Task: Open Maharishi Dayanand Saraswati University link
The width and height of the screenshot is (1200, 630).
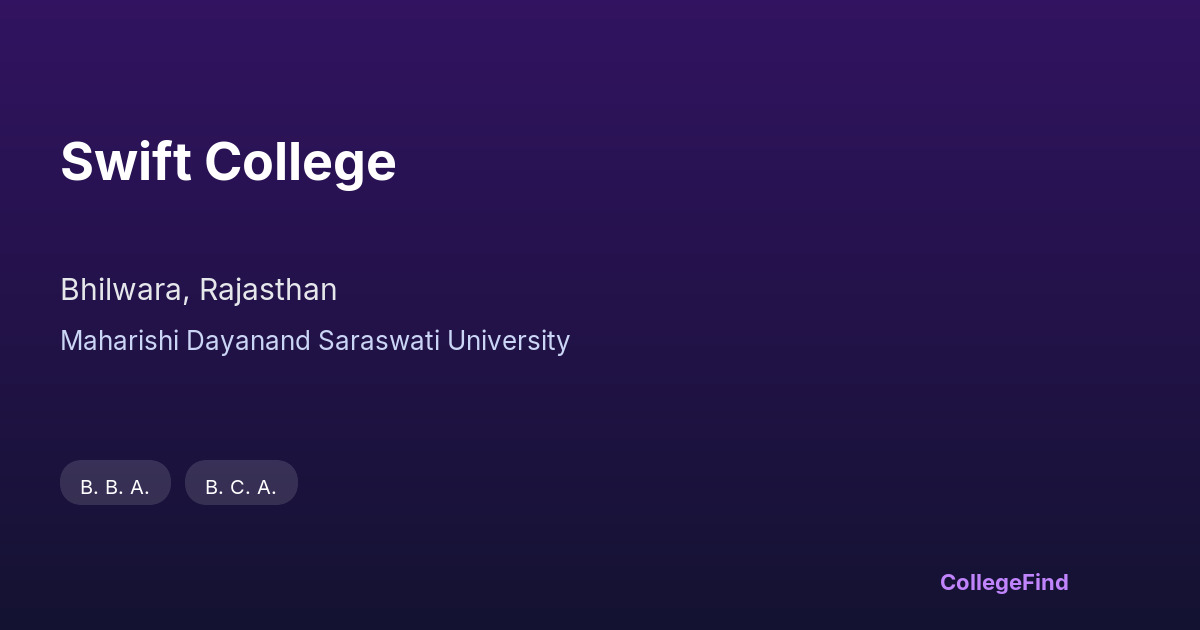Action: 315,341
